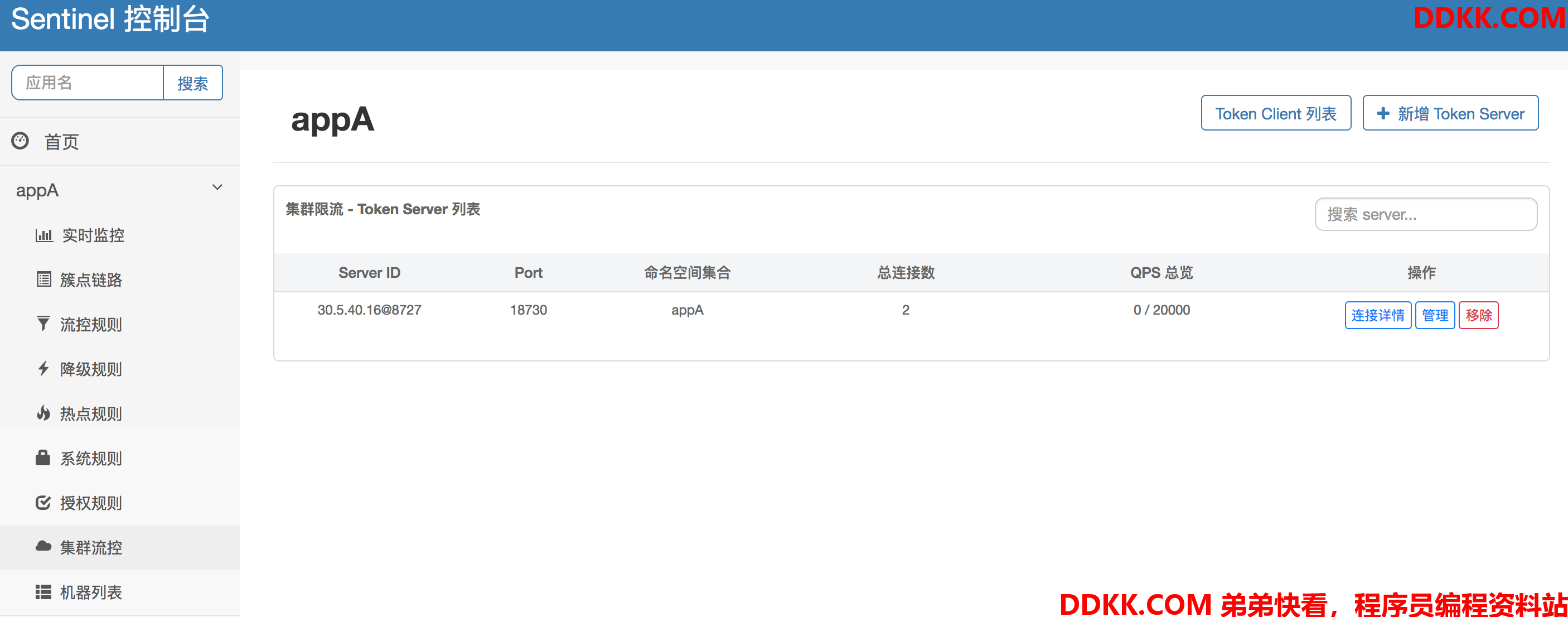This screenshot has width=1568, height=617.
Task: Open the 首页 home menu item
Action: (120, 141)
